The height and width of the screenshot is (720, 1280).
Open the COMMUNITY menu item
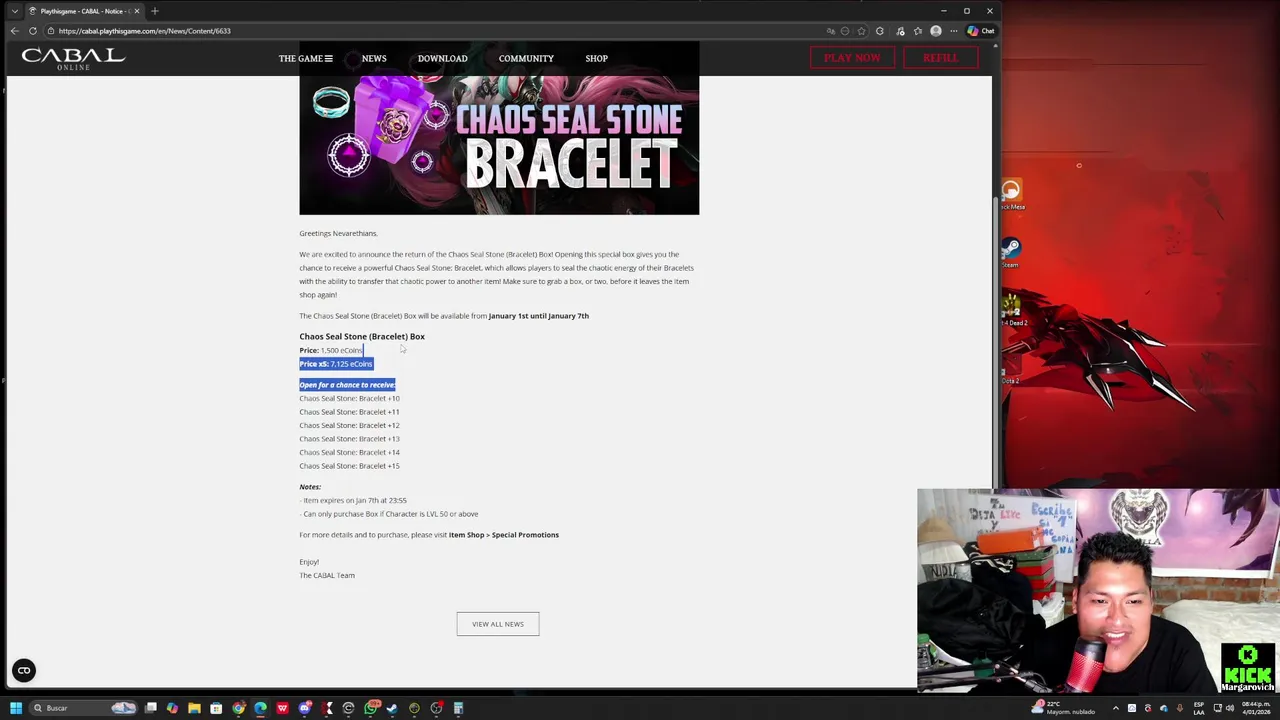(x=526, y=58)
